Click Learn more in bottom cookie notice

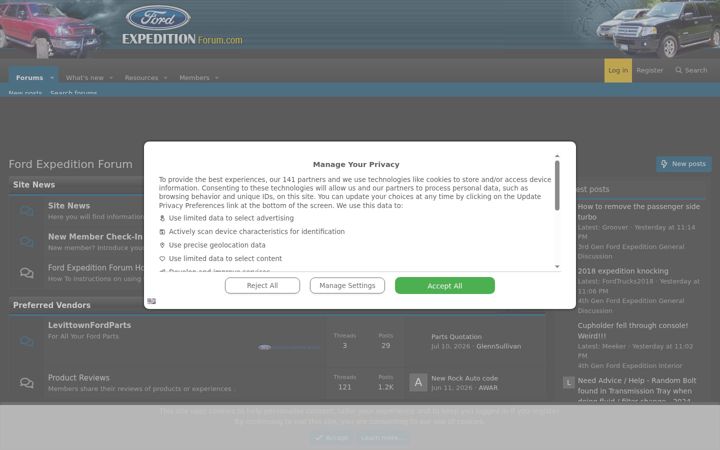pos(380,438)
